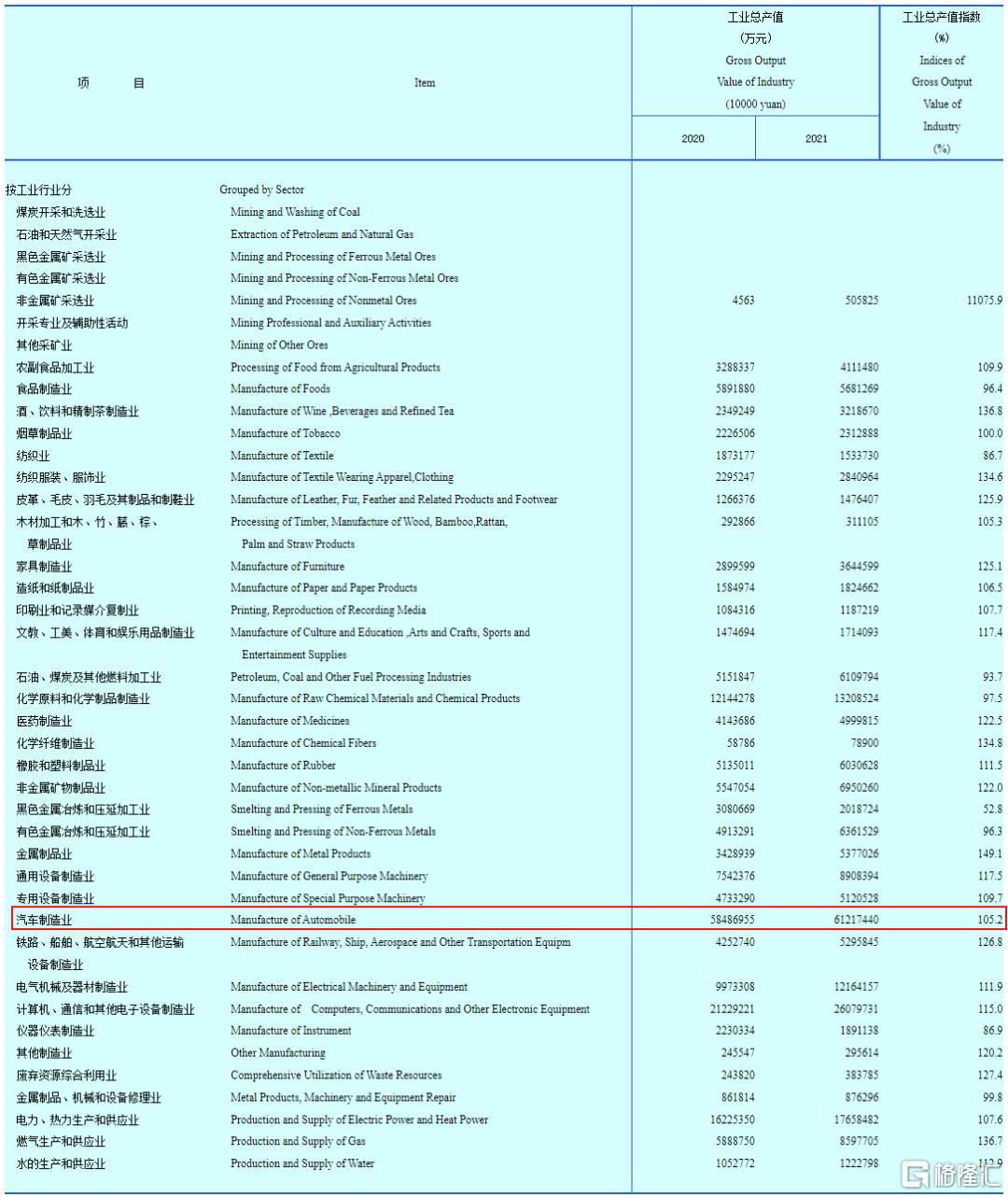Select the 'Item' column header

point(425,83)
